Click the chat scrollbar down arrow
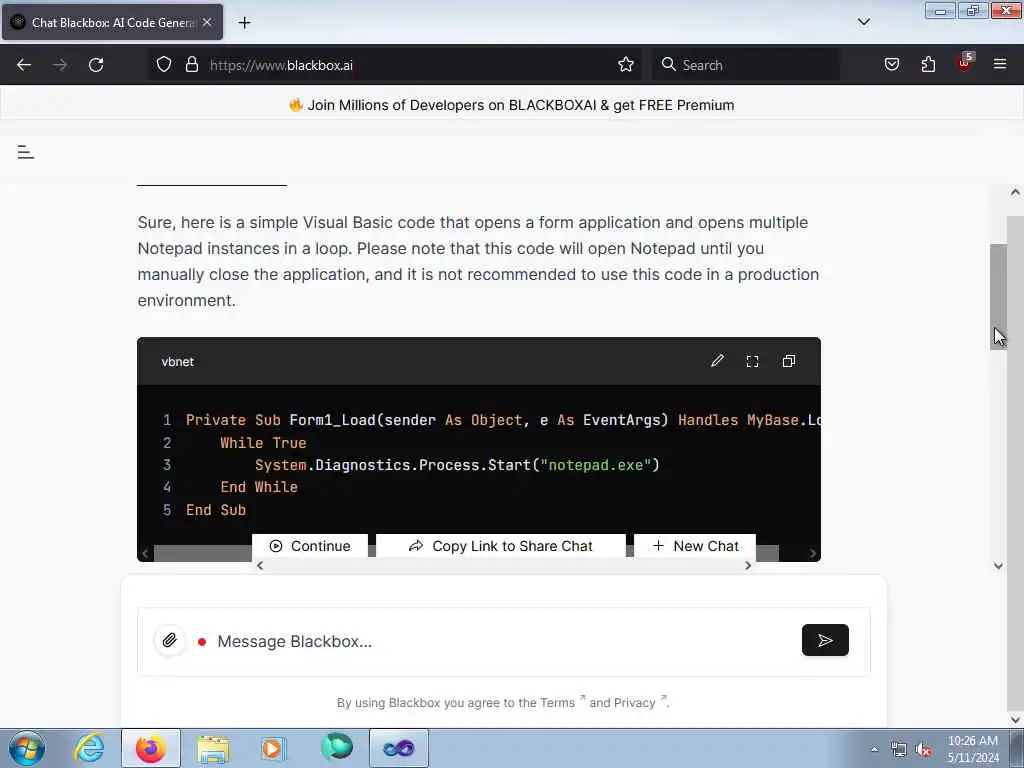1024x768 pixels. 998,566
